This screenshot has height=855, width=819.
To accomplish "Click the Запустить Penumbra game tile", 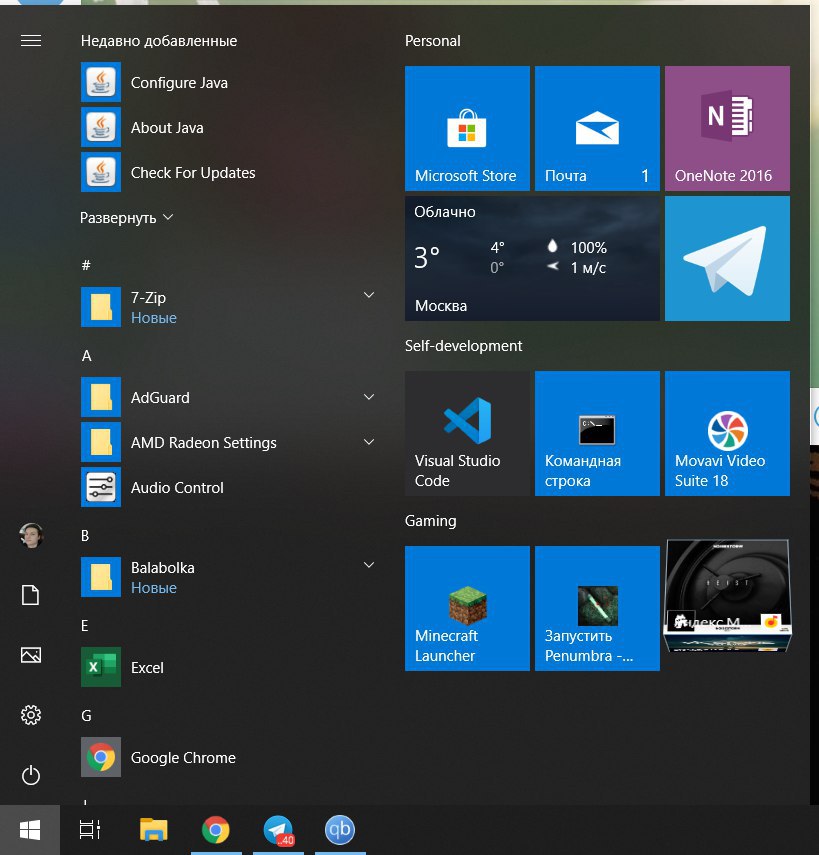I will pos(597,608).
